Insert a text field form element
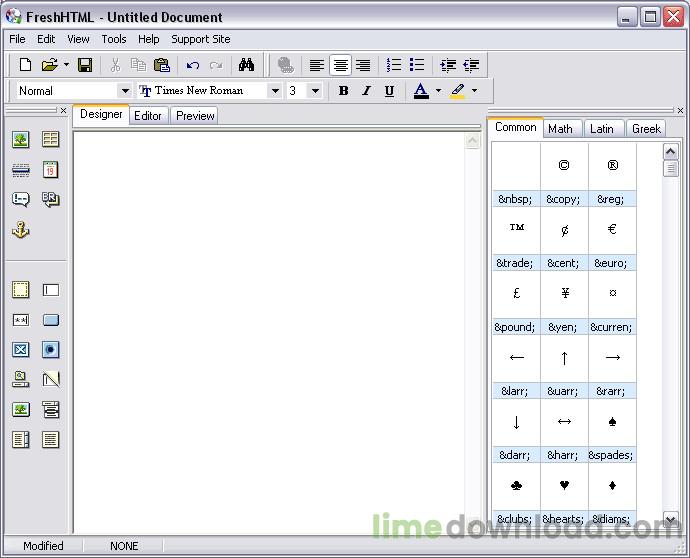The height and width of the screenshot is (558, 690). (x=51, y=290)
